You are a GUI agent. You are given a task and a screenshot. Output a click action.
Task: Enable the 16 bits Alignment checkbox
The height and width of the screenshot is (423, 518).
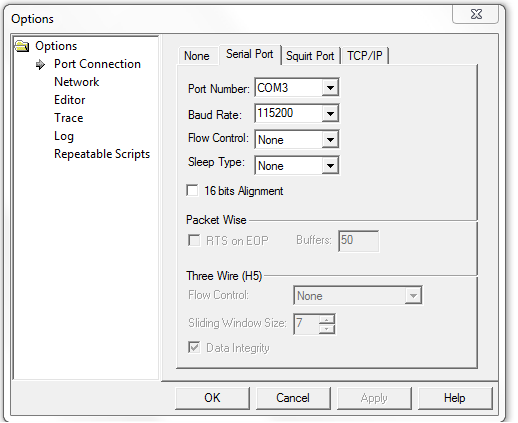tap(192, 191)
